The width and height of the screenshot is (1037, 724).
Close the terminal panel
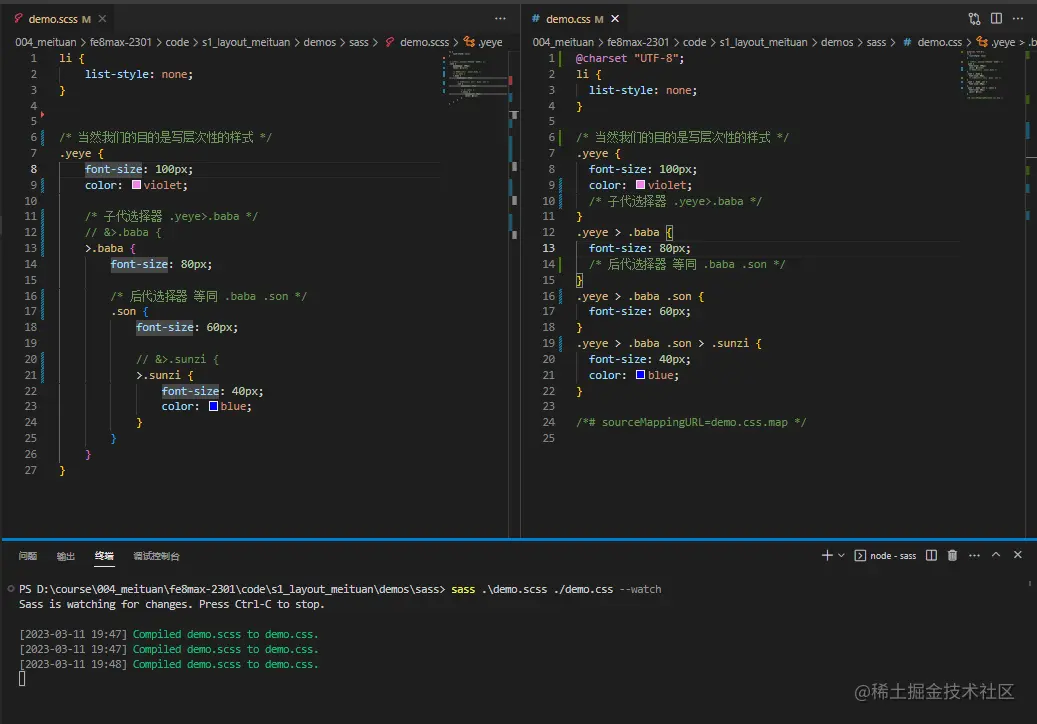click(1018, 555)
